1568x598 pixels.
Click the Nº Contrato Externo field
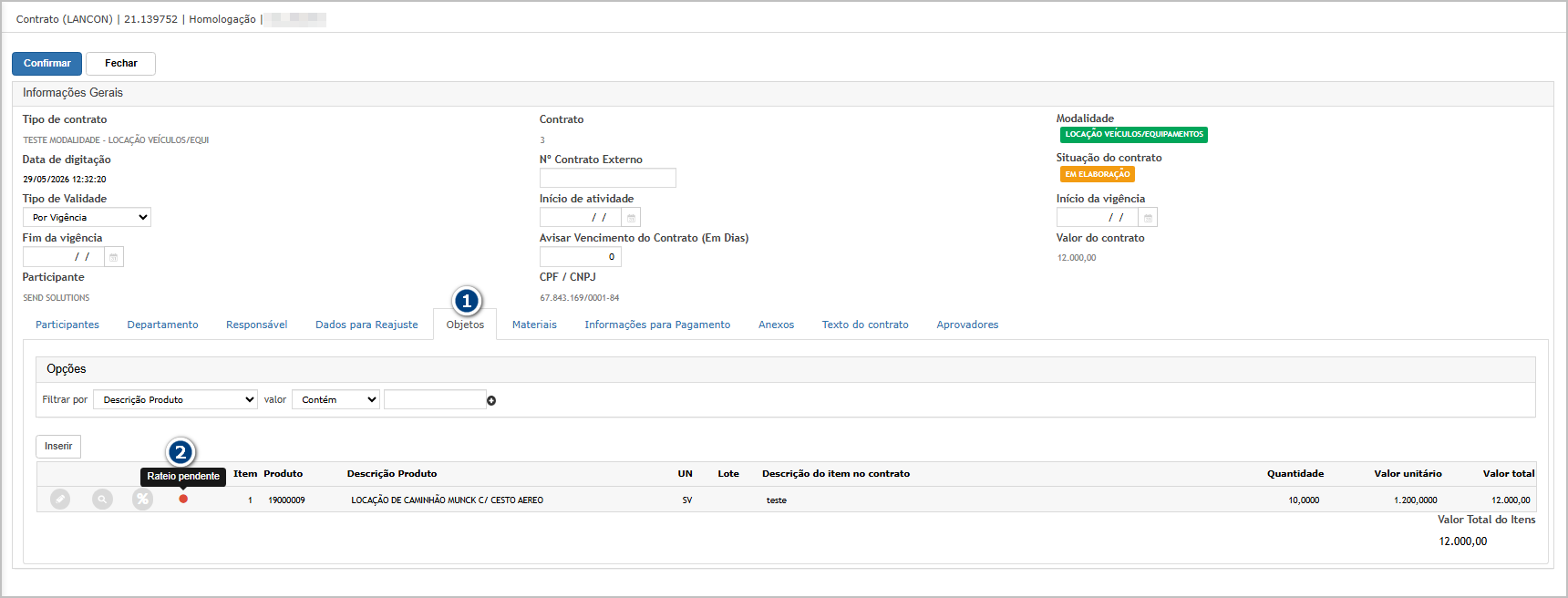(608, 178)
